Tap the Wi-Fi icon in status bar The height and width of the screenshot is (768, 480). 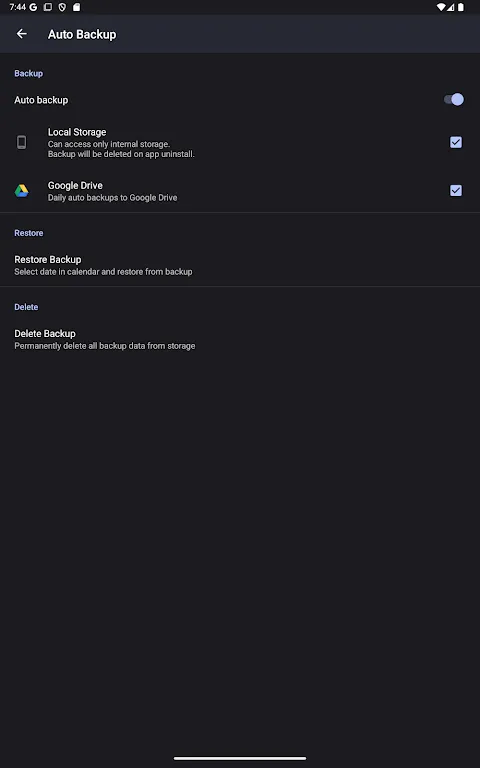441,7
